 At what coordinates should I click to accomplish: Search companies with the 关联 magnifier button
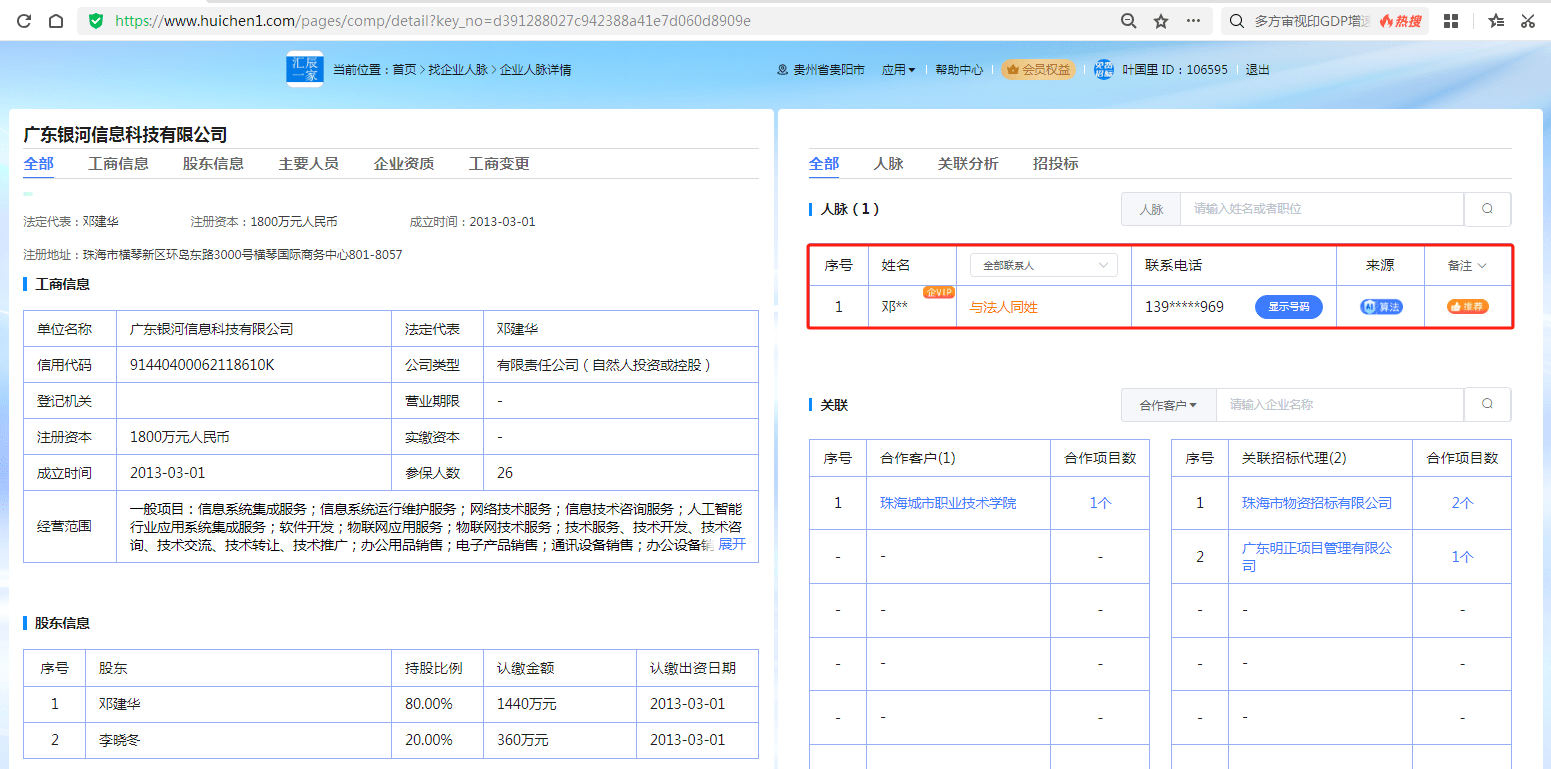tap(1487, 404)
